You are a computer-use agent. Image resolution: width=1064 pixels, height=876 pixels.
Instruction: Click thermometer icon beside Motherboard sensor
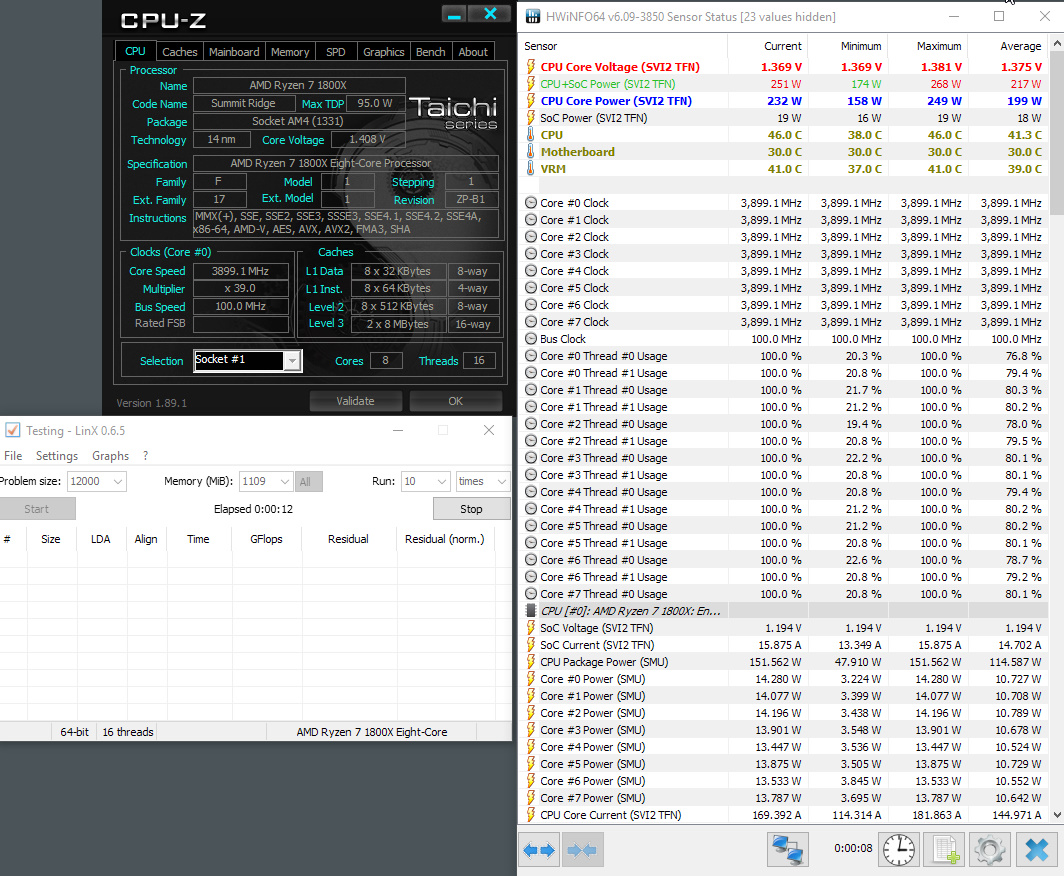[x=531, y=152]
